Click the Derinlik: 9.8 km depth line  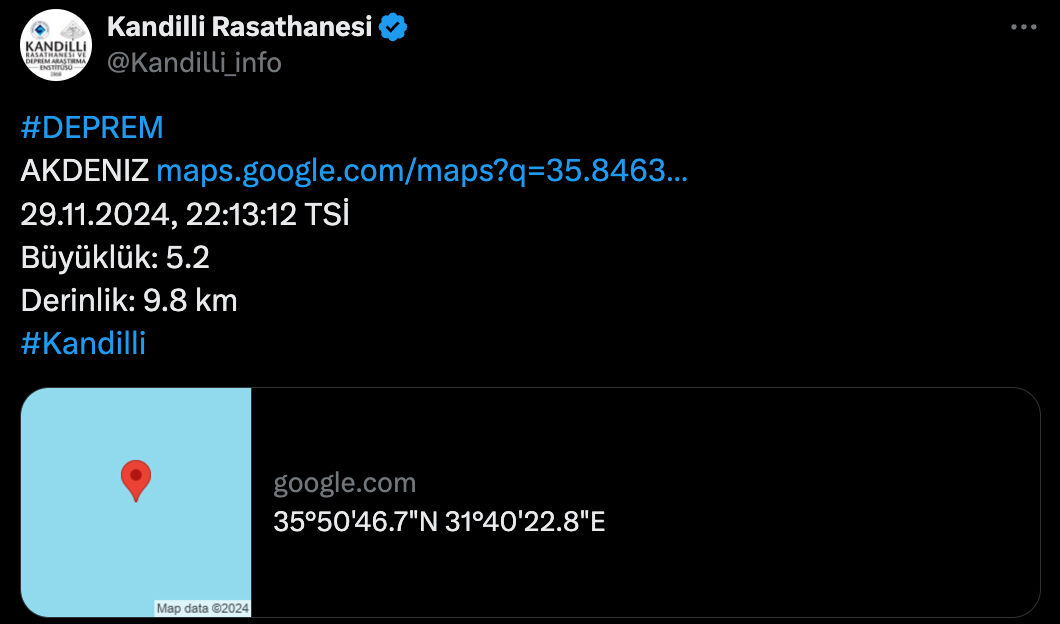(x=129, y=300)
